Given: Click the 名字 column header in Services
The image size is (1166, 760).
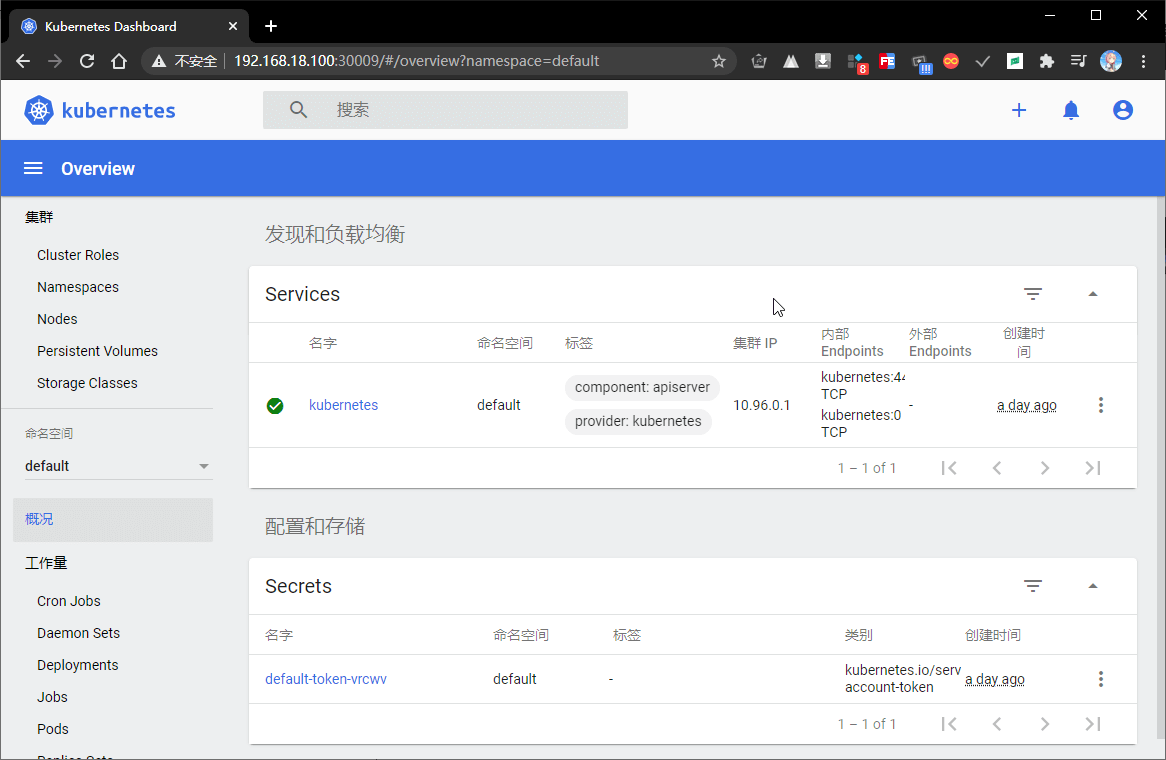Looking at the screenshot, I should coord(323,343).
